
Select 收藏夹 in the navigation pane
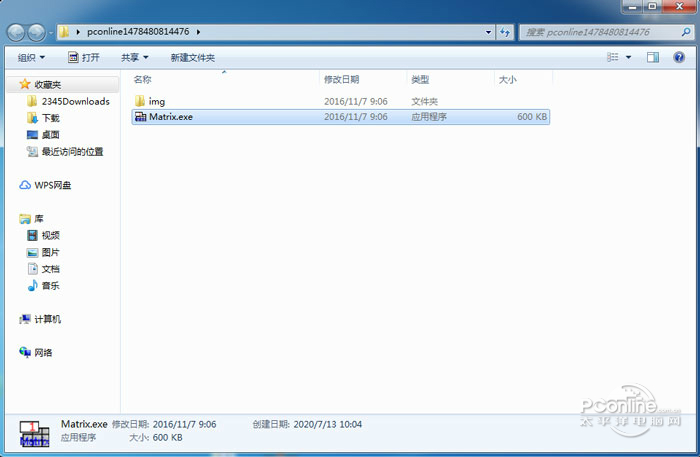48,84
